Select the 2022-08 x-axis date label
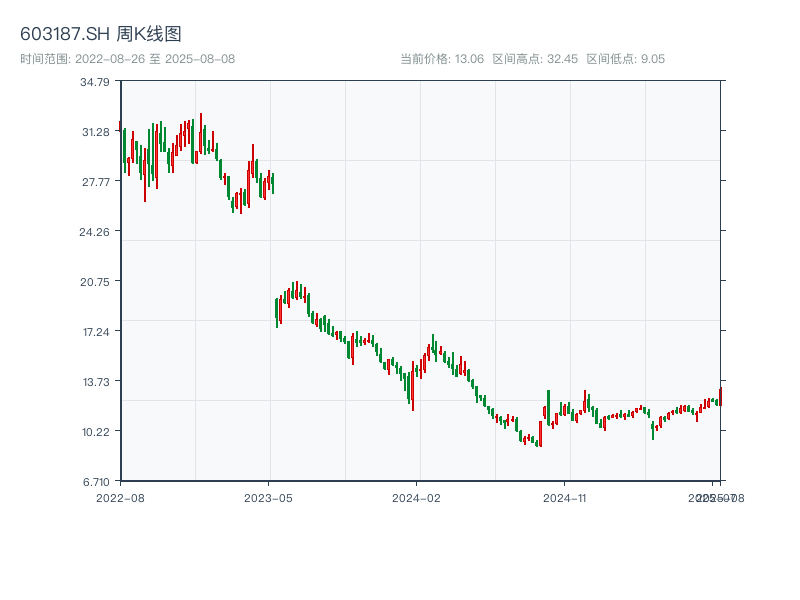 point(120,497)
